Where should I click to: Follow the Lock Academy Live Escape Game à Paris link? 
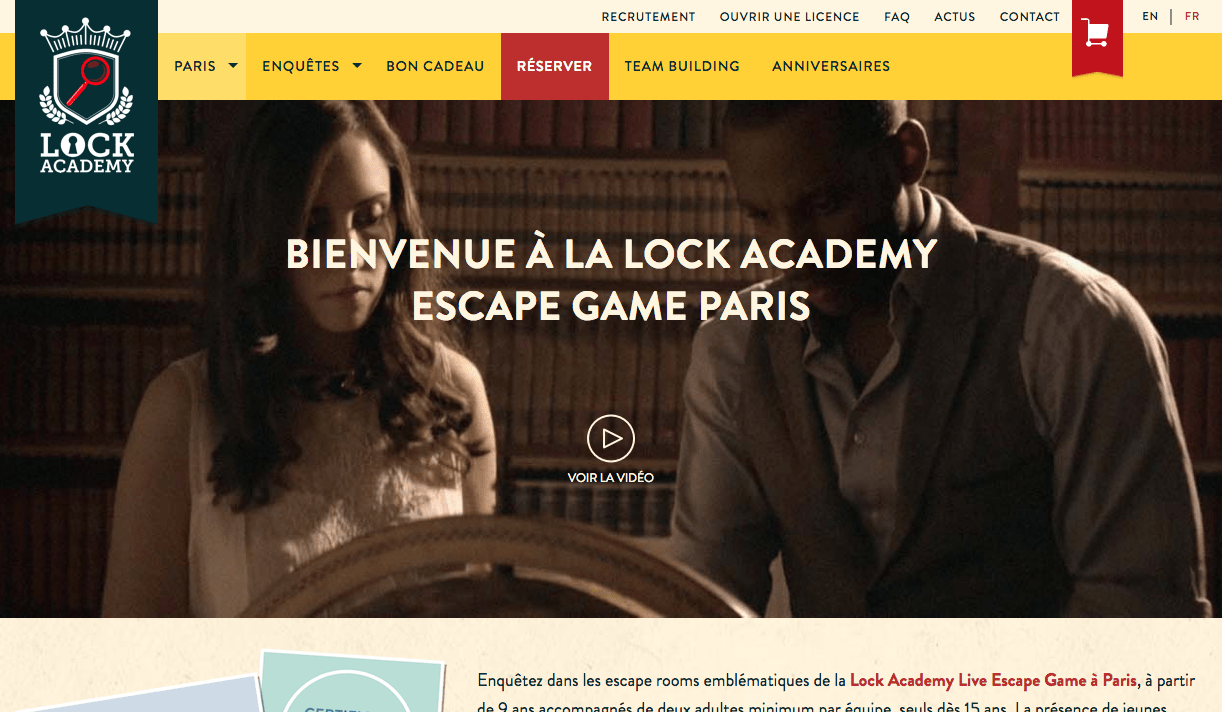point(993,680)
